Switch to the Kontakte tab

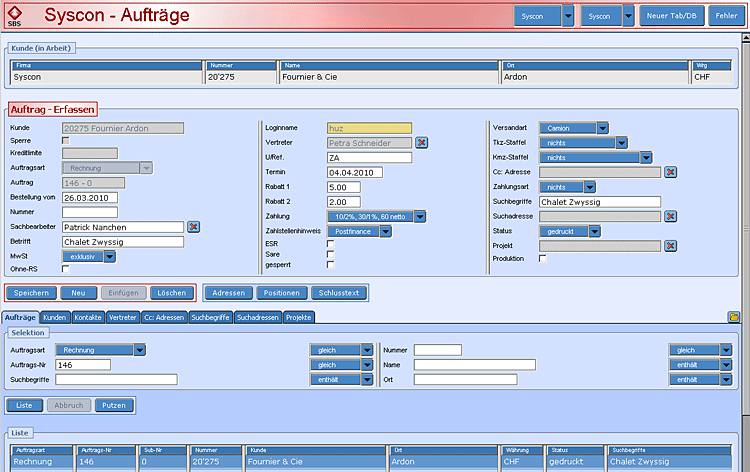pyautogui.click(x=87, y=317)
